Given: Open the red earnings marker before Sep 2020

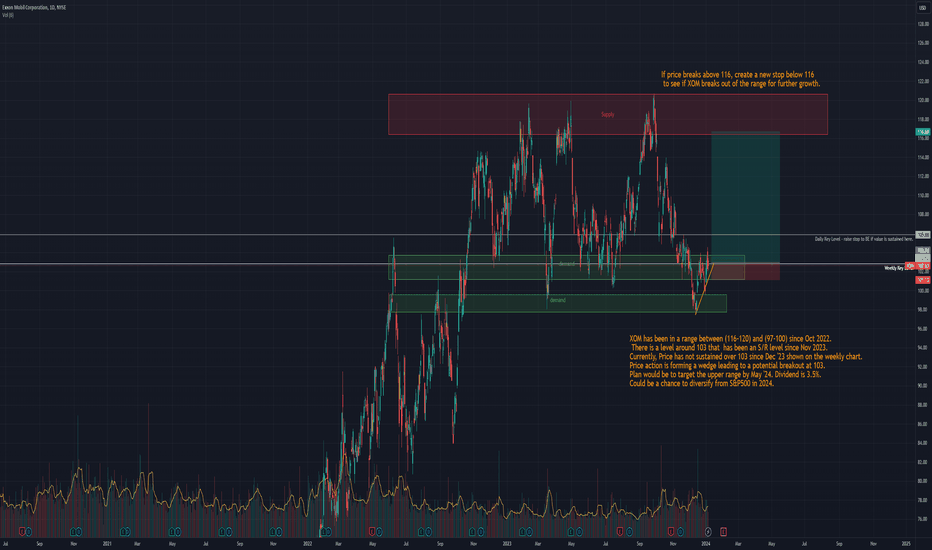Looking at the screenshot, I should 23,532.
